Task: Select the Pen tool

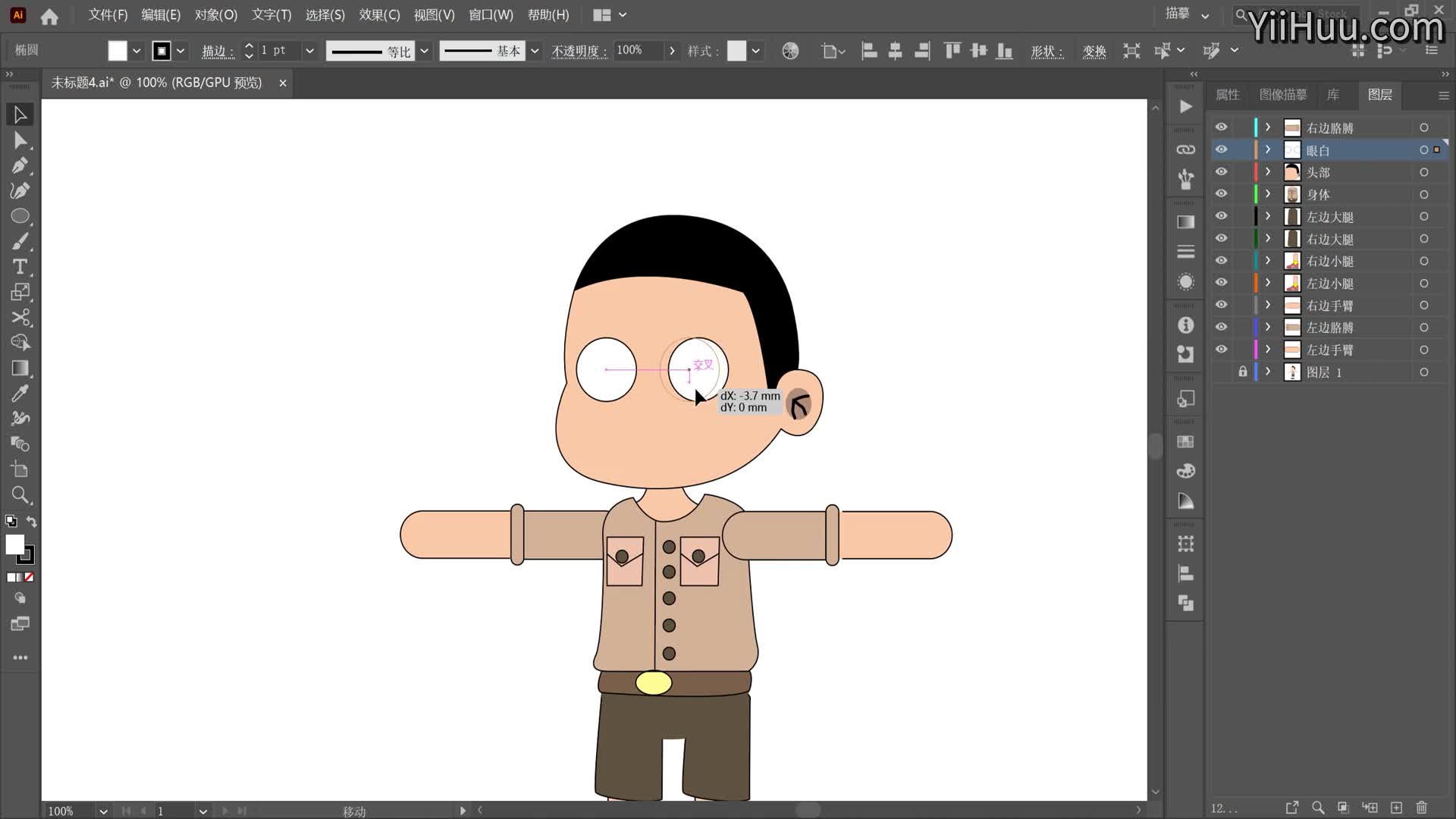Action: (x=20, y=165)
